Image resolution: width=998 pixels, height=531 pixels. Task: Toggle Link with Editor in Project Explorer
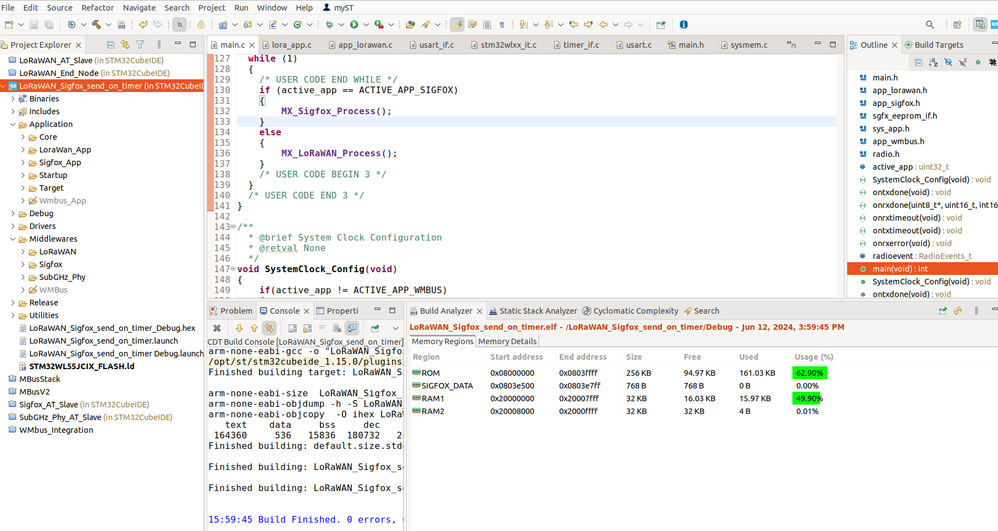(125, 45)
